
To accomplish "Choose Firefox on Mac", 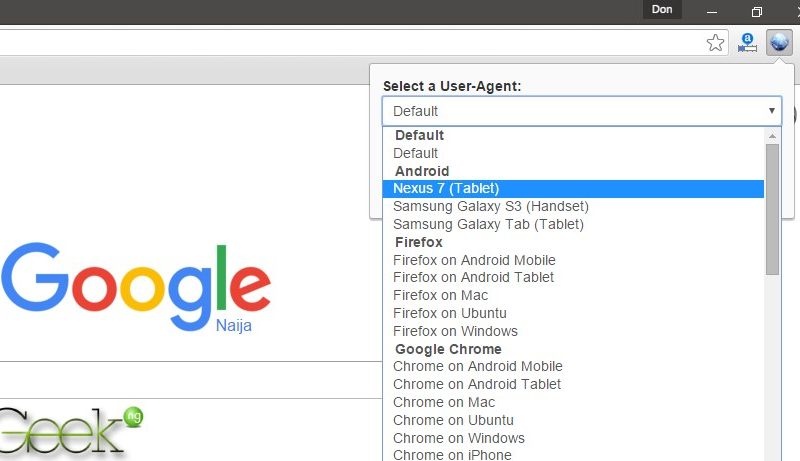I will coord(440,295).
